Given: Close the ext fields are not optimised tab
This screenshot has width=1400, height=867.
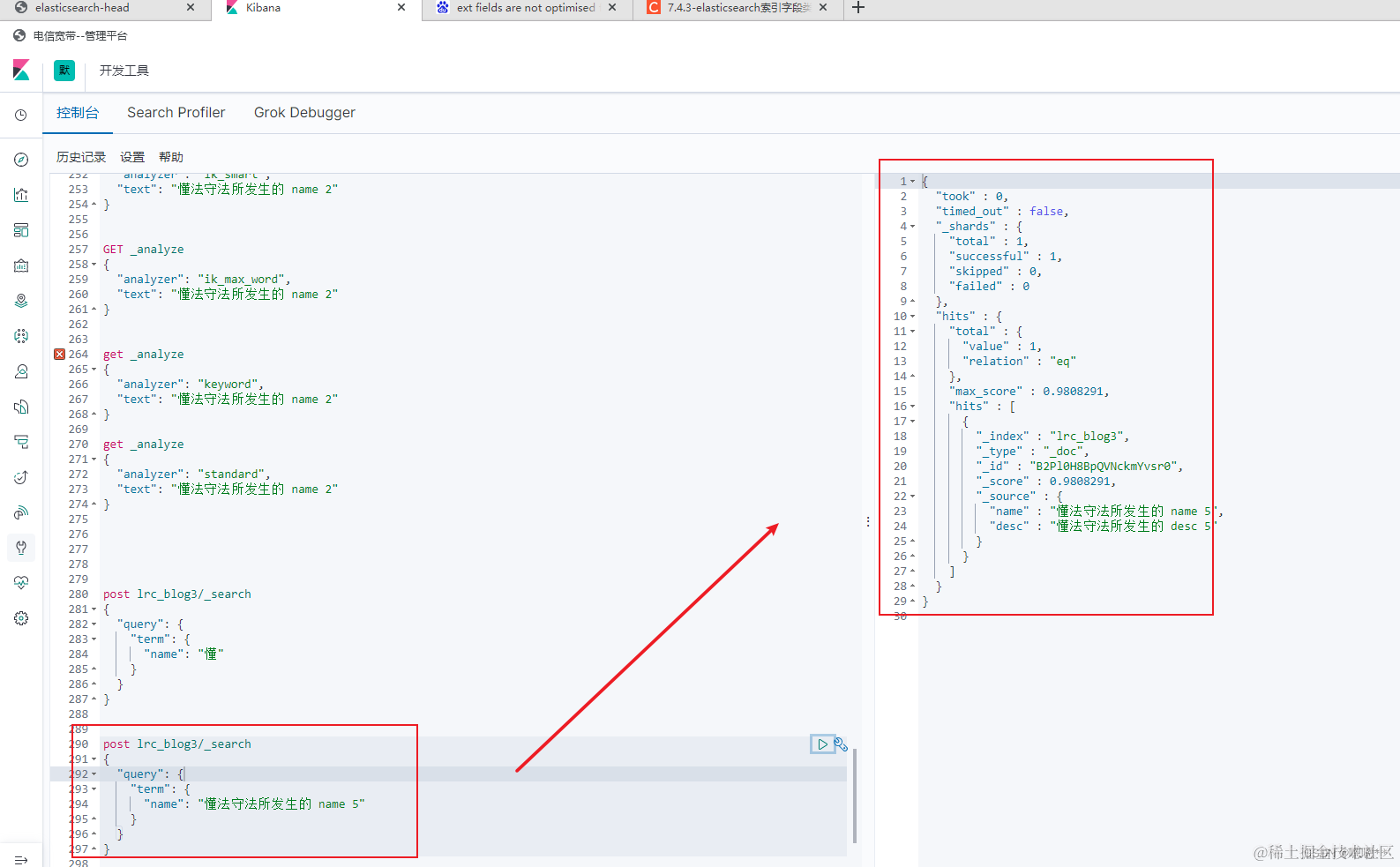Looking at the screenshot, I should coord(612,7).
